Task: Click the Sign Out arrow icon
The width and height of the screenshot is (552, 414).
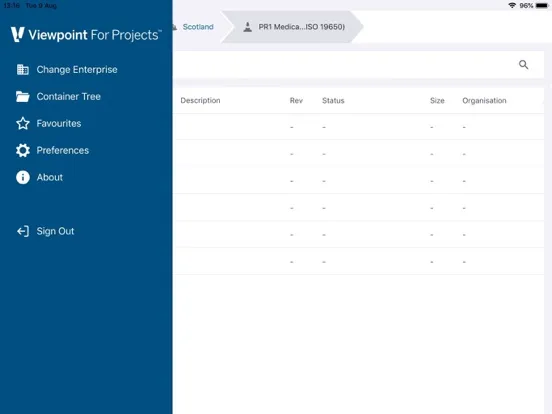Action: [x=23, y=231]
